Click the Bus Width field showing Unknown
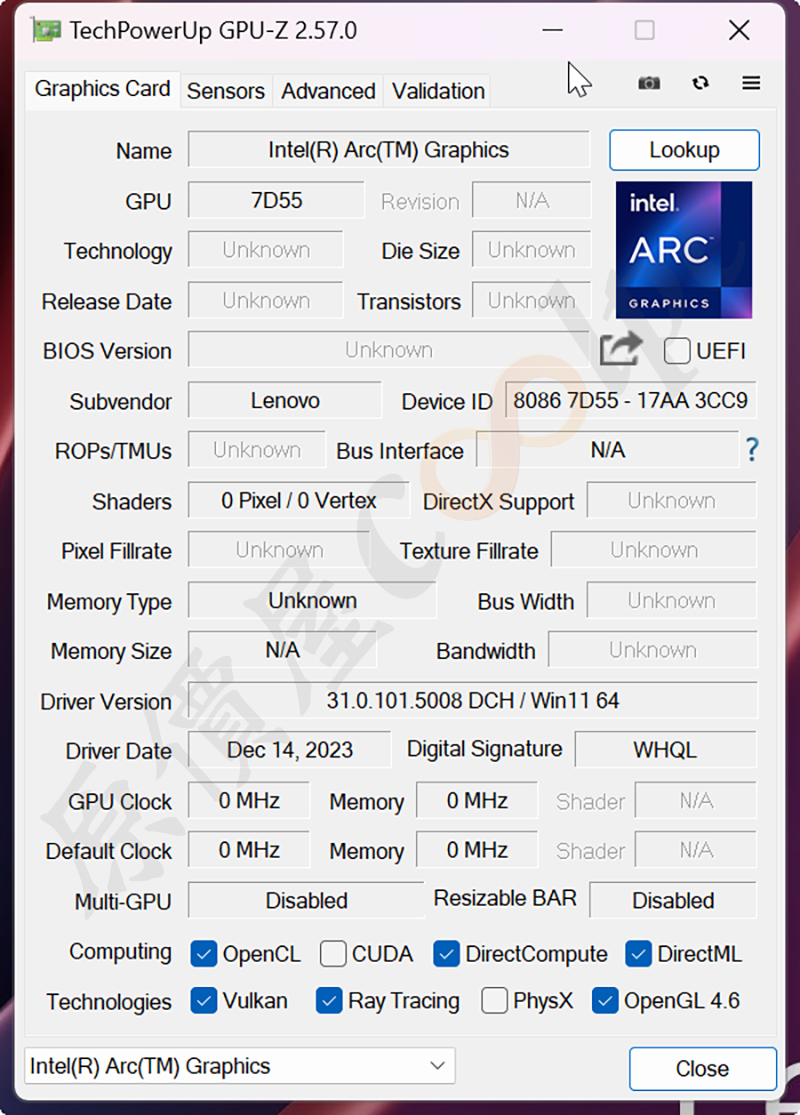The image size is (800, 1115). pyautogui.click(x=671, y=601)
